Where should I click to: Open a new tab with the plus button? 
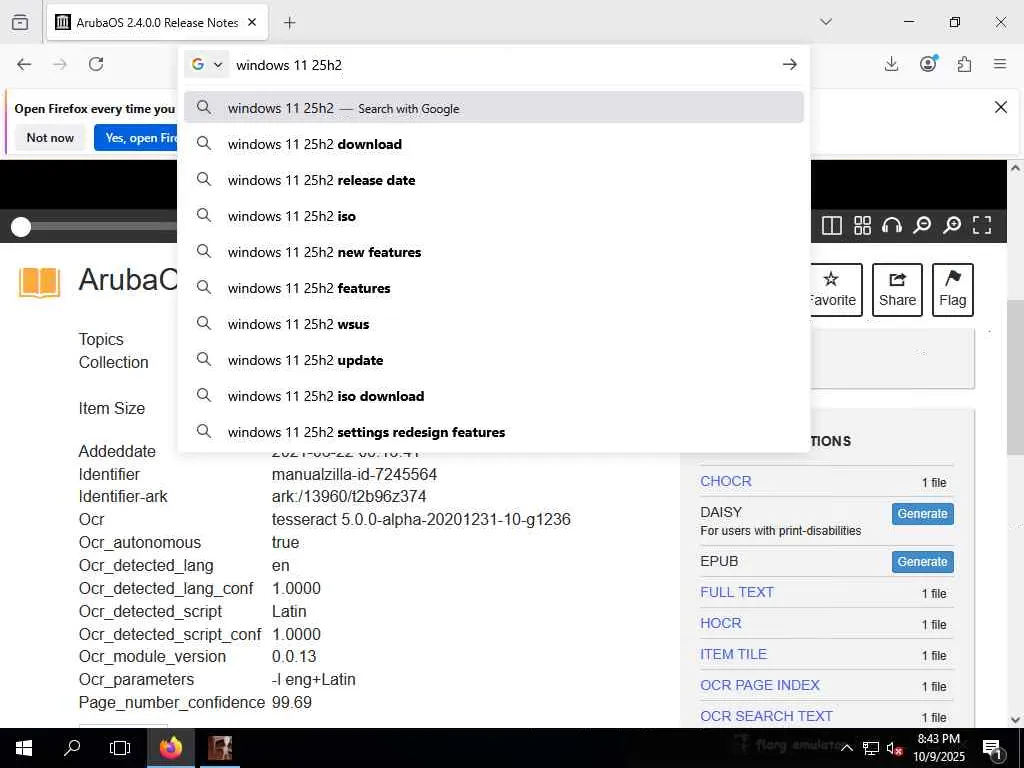point(290,23)
